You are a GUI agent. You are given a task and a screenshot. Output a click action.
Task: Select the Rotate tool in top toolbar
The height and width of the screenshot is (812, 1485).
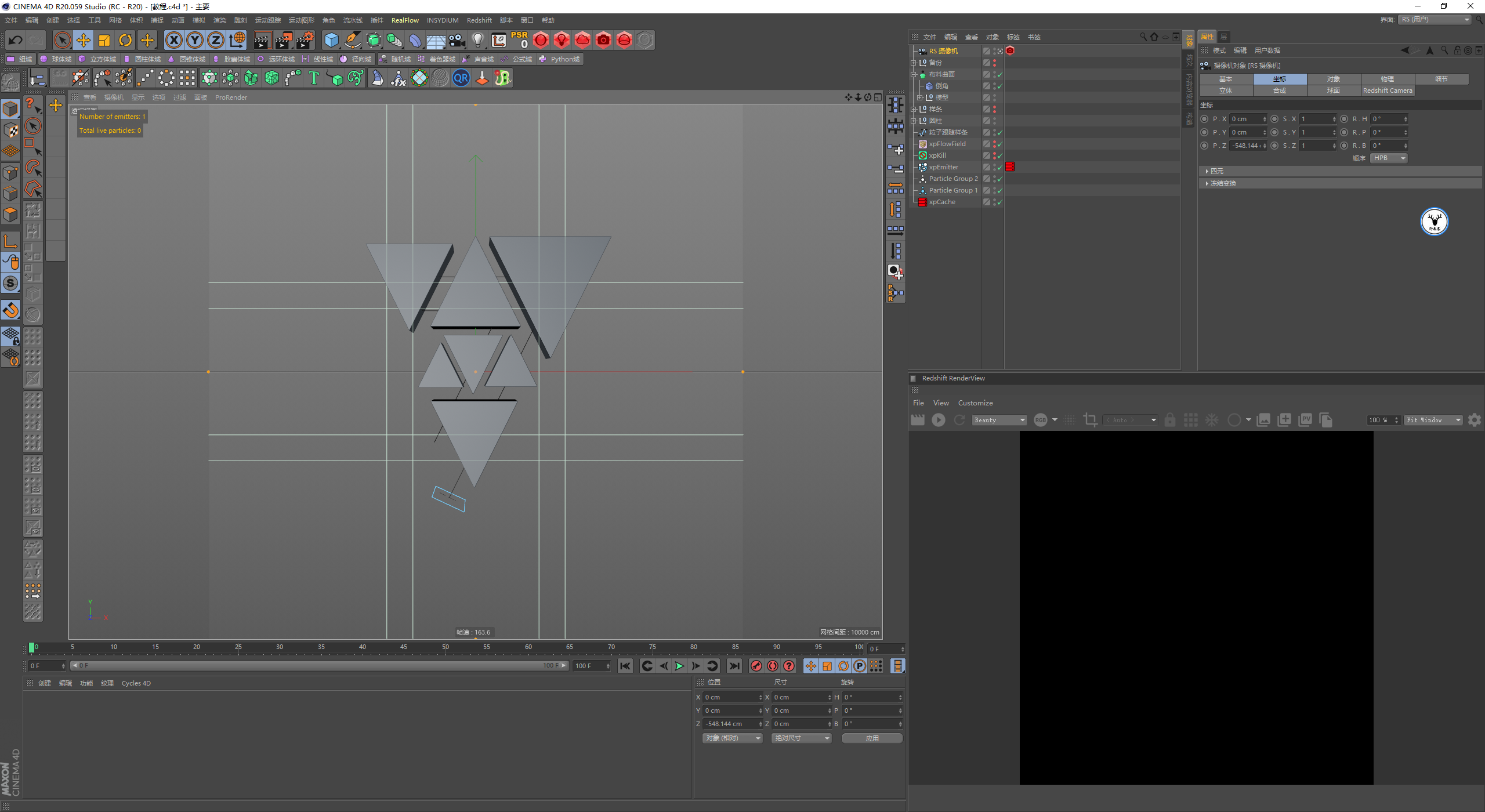pyautogui.click(x=125, y=40)
